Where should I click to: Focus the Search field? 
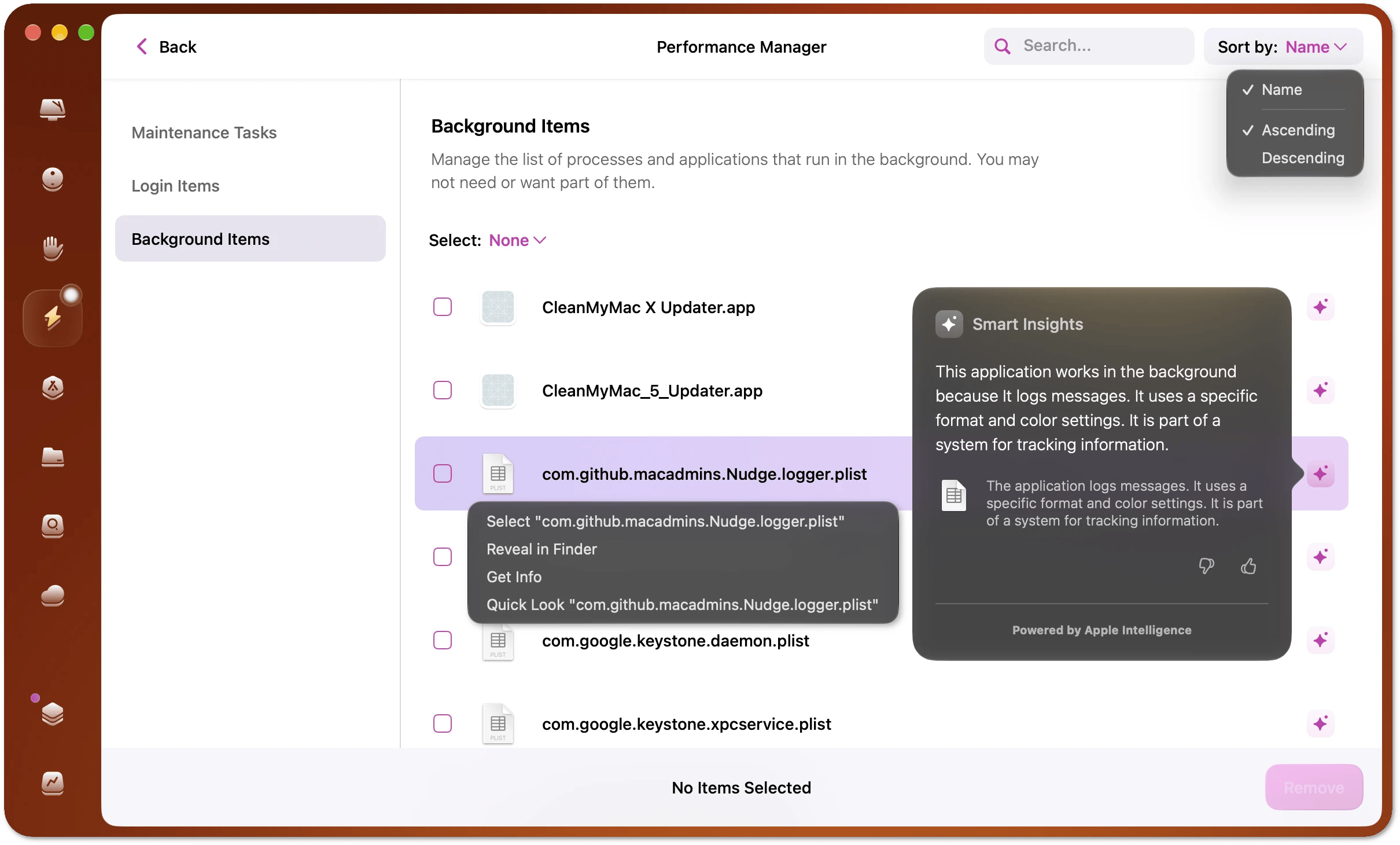tap(1089, 46)
